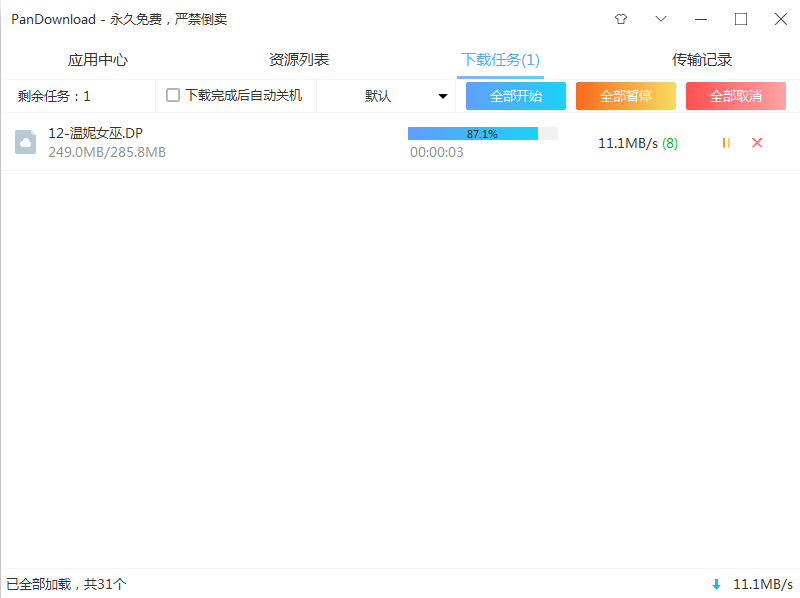Pause the 12-温妮女巫.DP download

(x=726, y=143)
